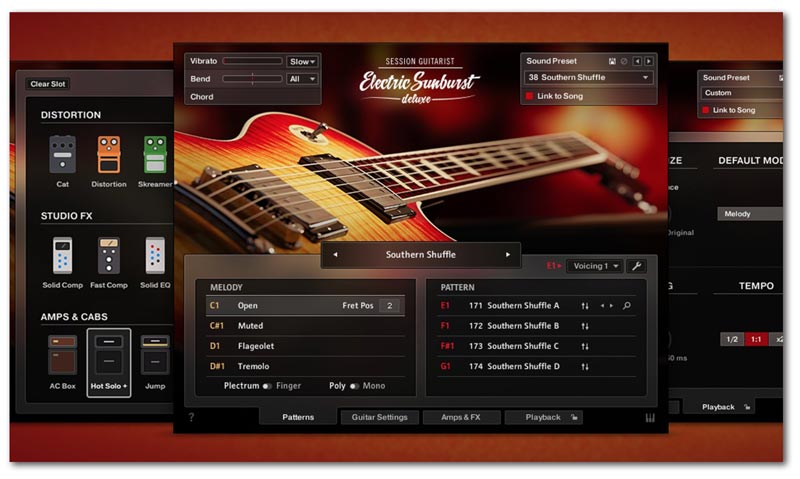Switch the Plectrum/Finger toggle
This screenshot has height=479, width=800.
click(x=267, y=386)
